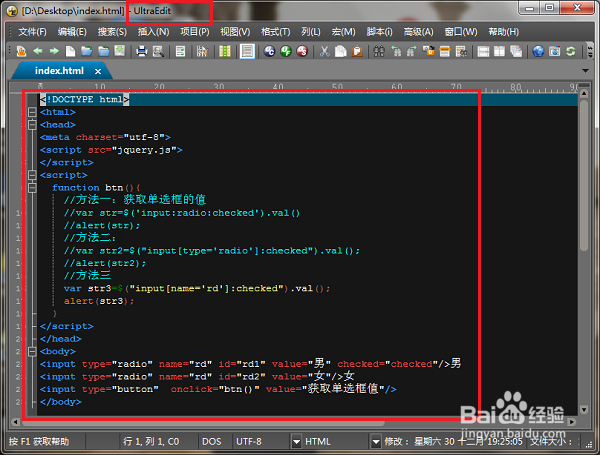Open Replace using the replace icon
The height and width of the screenshot is (455, 600).
(428, 51)
